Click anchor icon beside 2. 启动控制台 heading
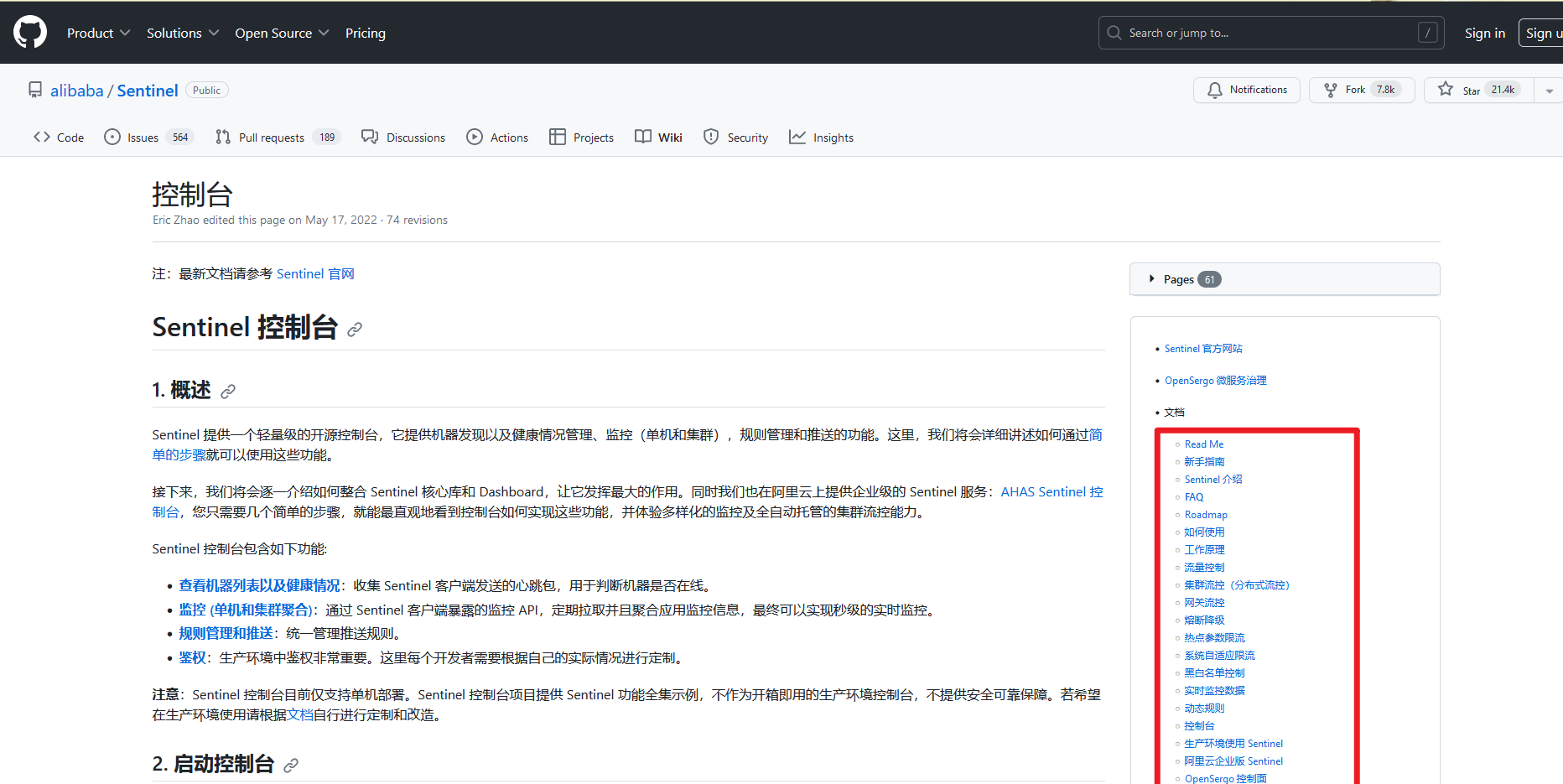 pos(291,766)
